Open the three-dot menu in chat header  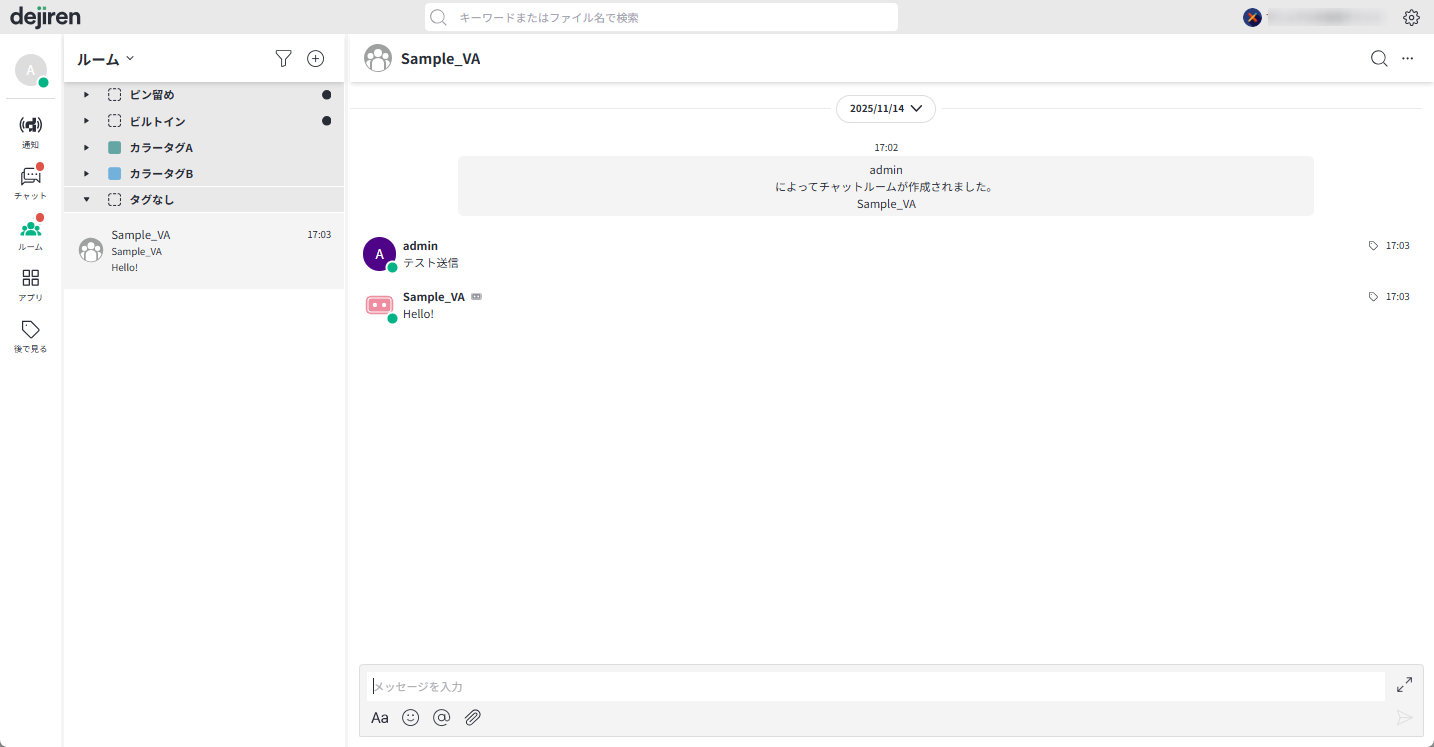[x=1407, y=58]
